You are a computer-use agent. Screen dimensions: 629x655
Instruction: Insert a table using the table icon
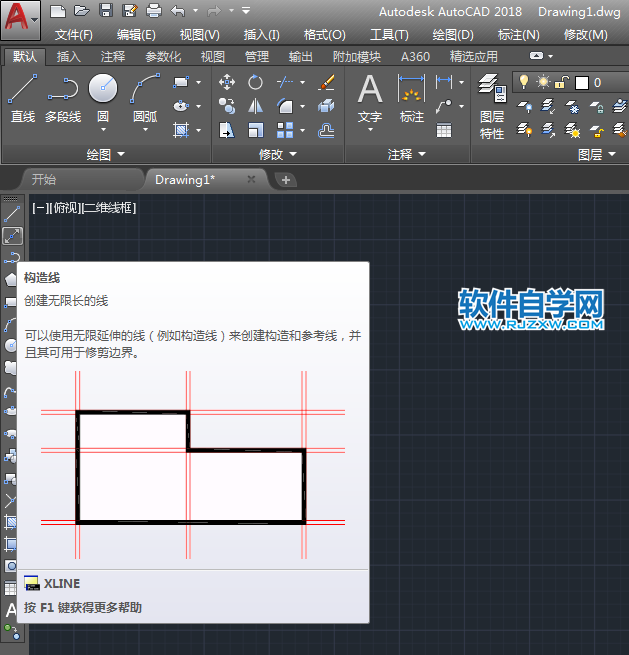[x=444, y=130]
